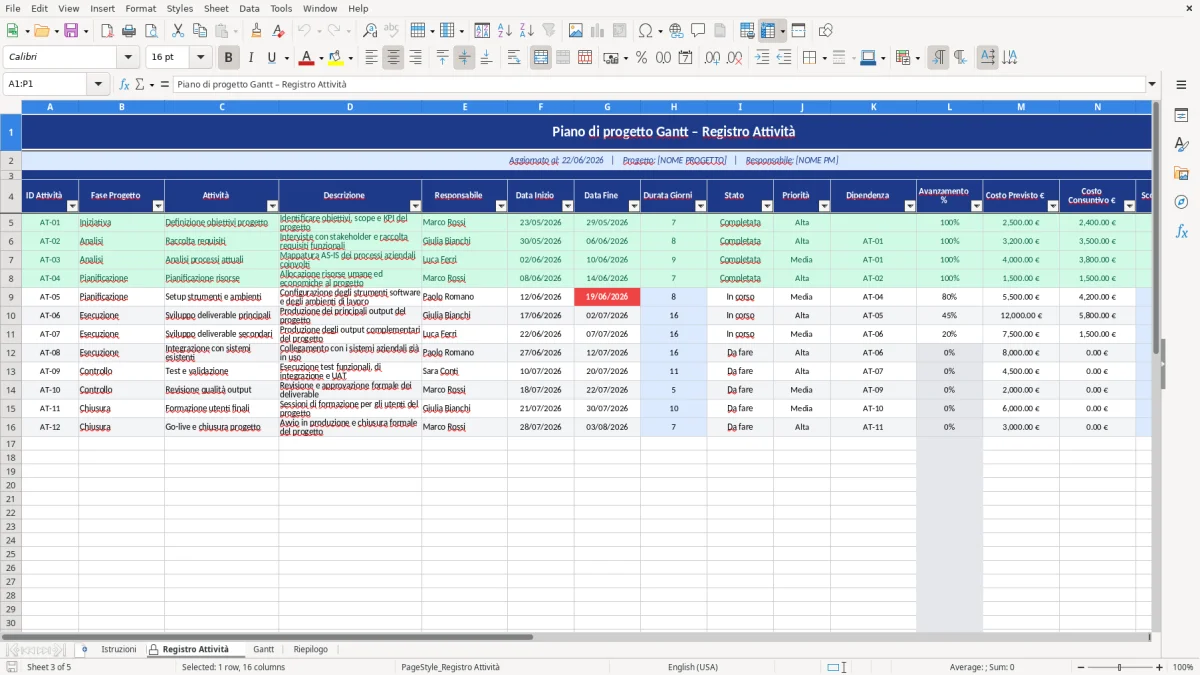This screenshot has height=675, width=1200.
Task: Open the Fase Progetto filter dropdown
Action: pyautogui.click(x=157, y=206)
